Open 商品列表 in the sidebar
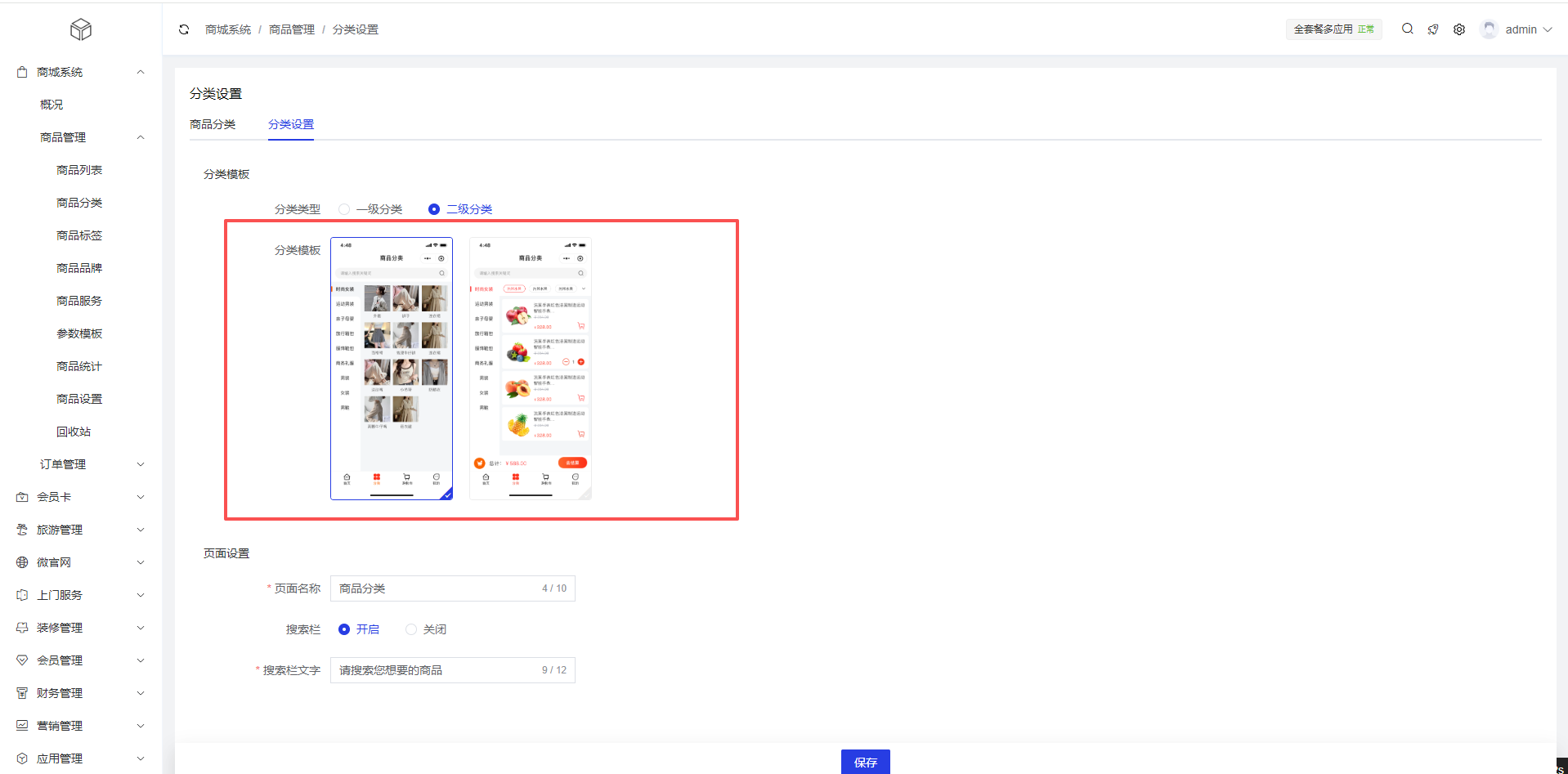The image size is (1568, 774). point(79,170)
